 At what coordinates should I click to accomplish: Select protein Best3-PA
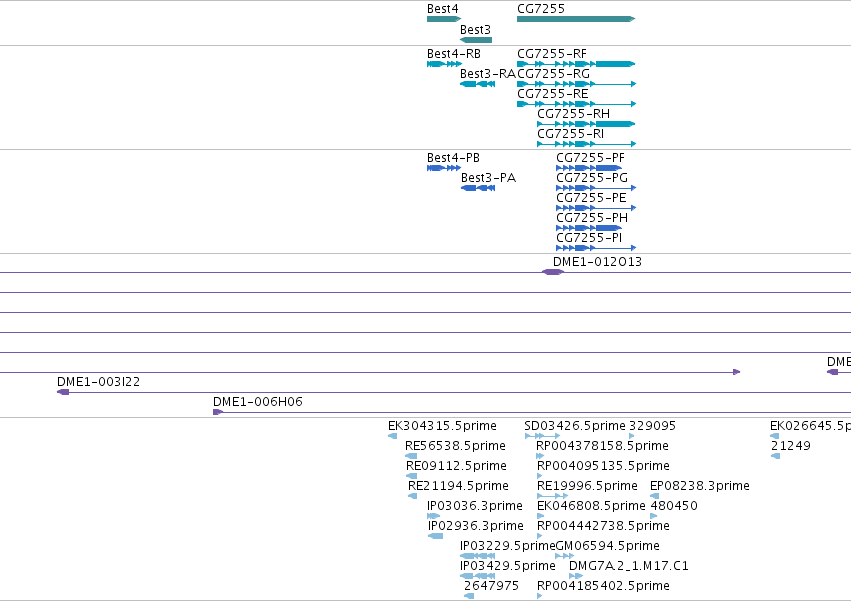click(478, 188)
